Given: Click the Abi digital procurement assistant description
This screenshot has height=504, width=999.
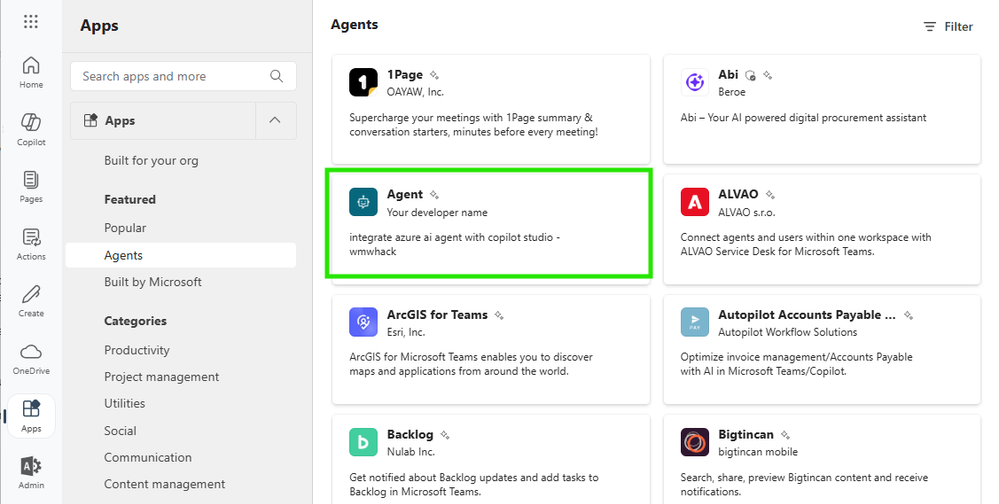Looking at the screenshot, I should pyautogui.click(x=803, y=118).
